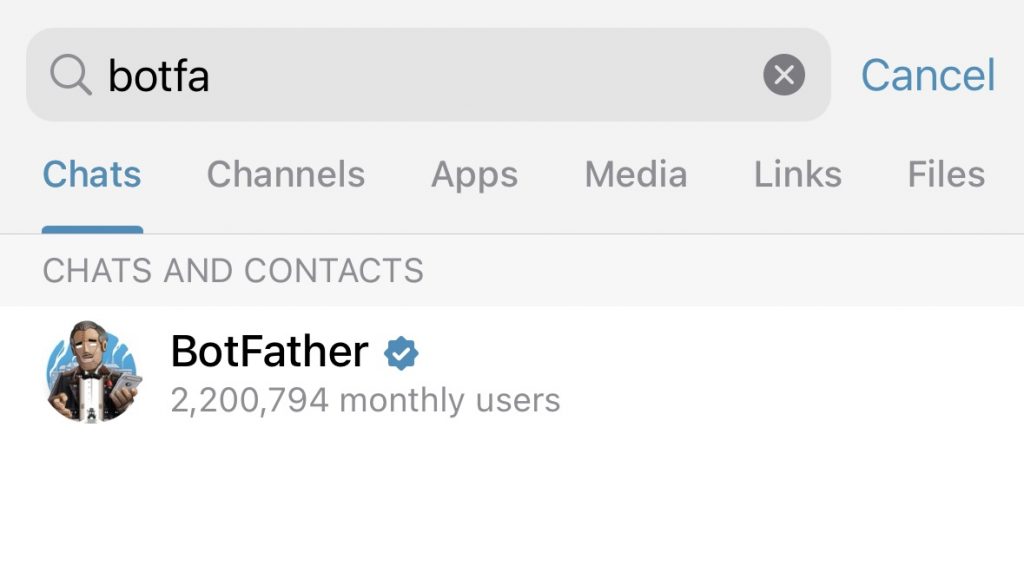This screenshot has width=1024, height=579.
Task: View the Files tab
Action: point(946,174)
